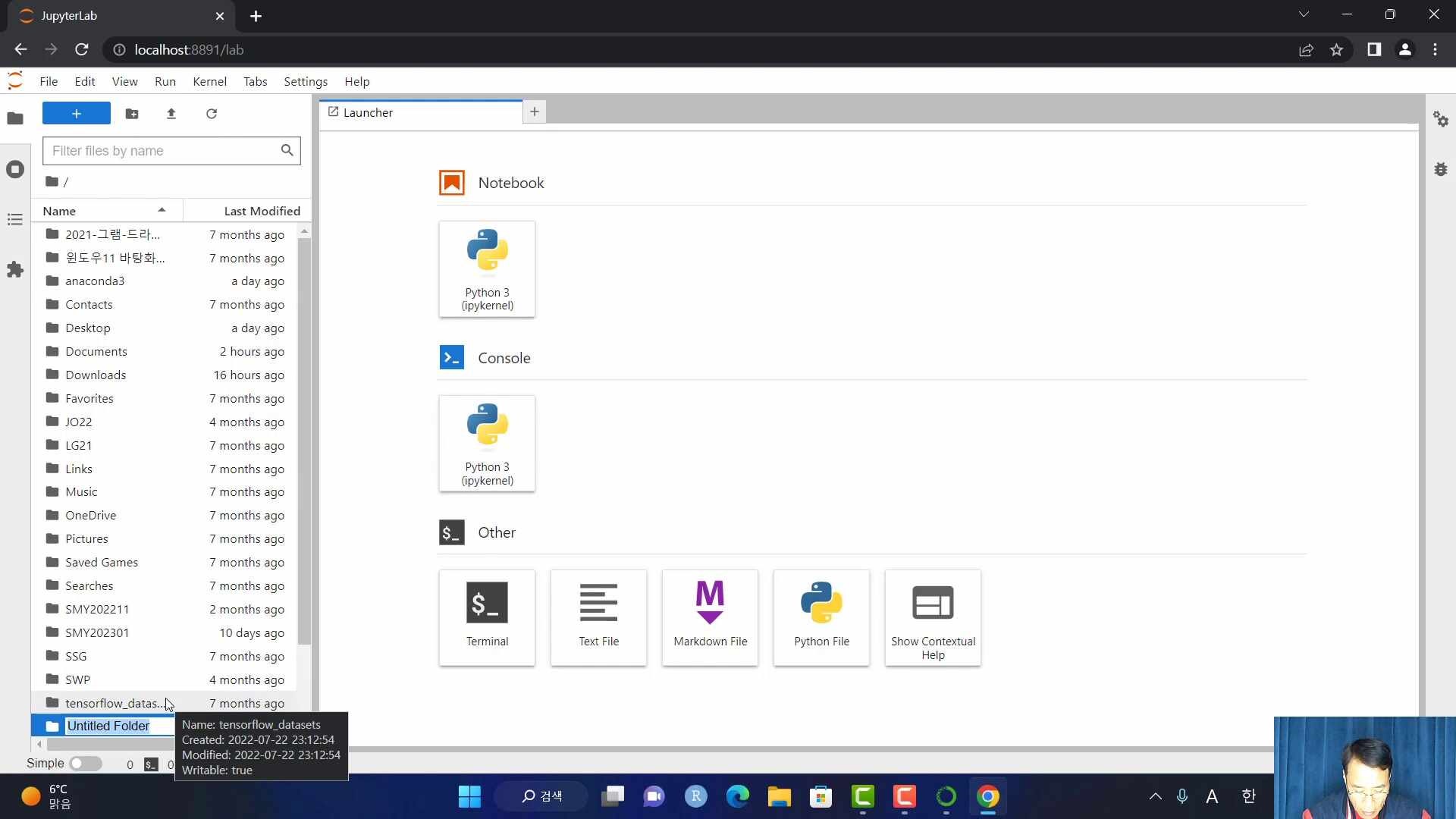
Task: Select the anaconda3 folder
Action: tap(165, 281)
